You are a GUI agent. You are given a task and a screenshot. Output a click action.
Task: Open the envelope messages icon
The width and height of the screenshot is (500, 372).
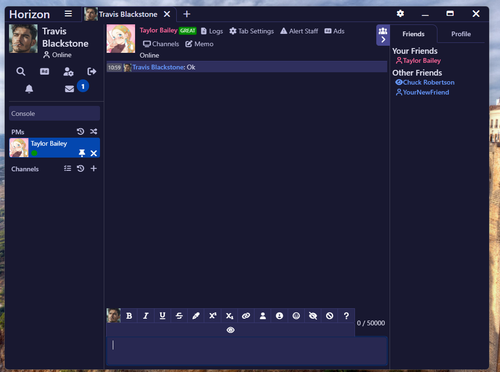69,89
